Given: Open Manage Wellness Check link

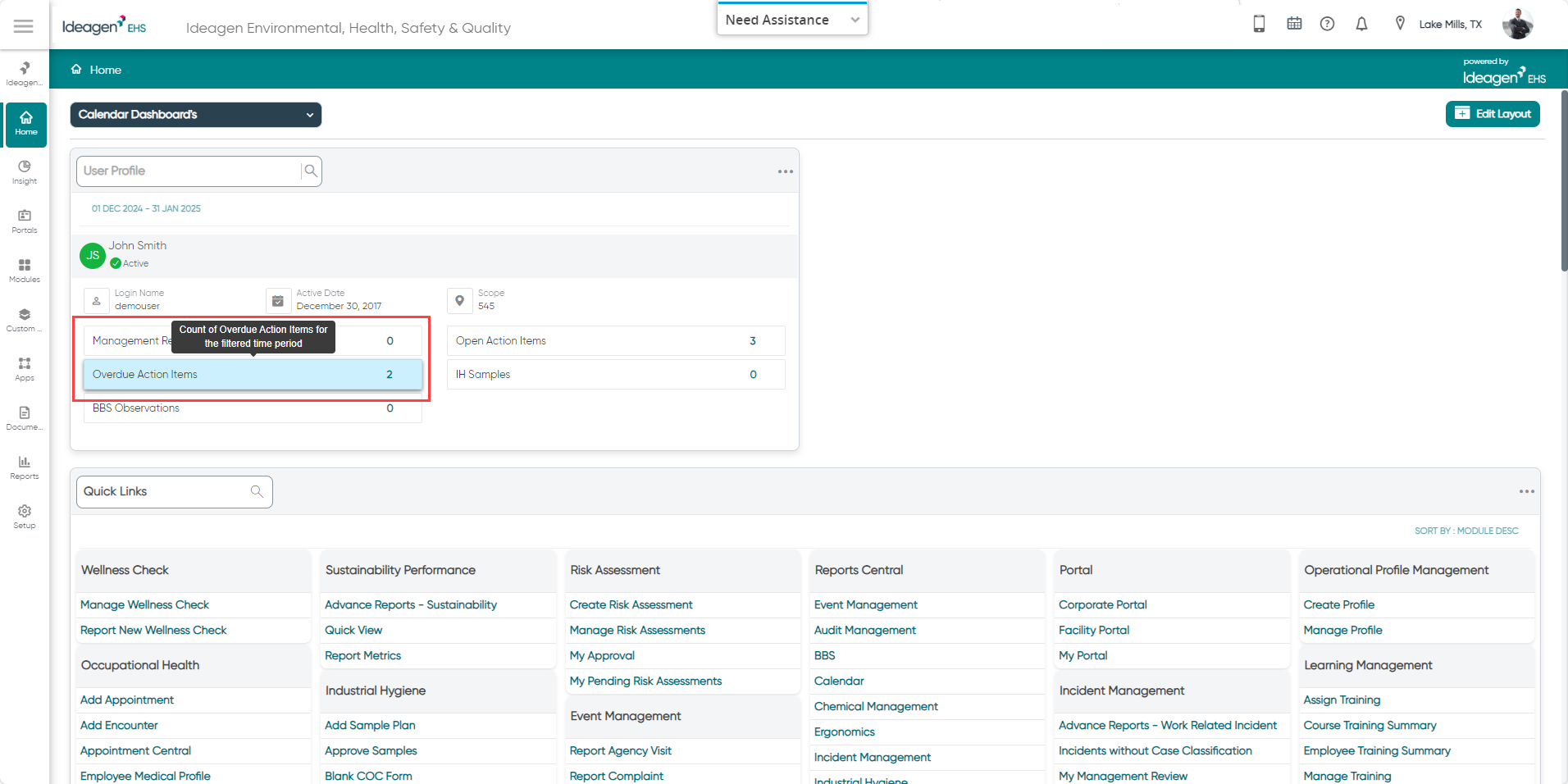Looking at the screenshot, I should pos(144,604).
